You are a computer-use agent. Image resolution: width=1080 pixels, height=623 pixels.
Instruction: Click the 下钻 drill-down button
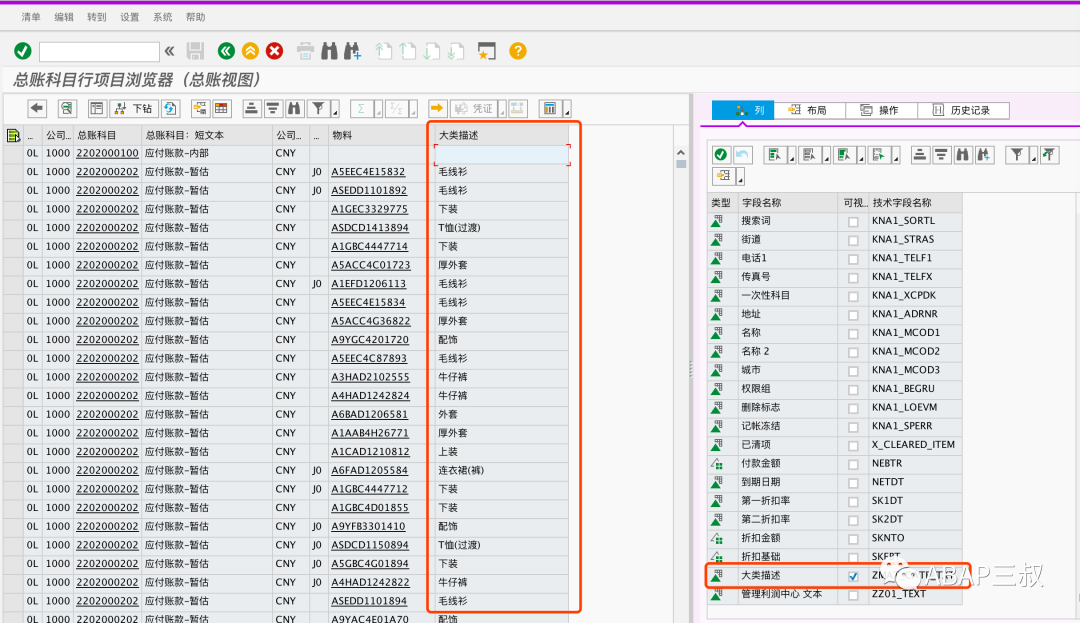tap(134, 108)
